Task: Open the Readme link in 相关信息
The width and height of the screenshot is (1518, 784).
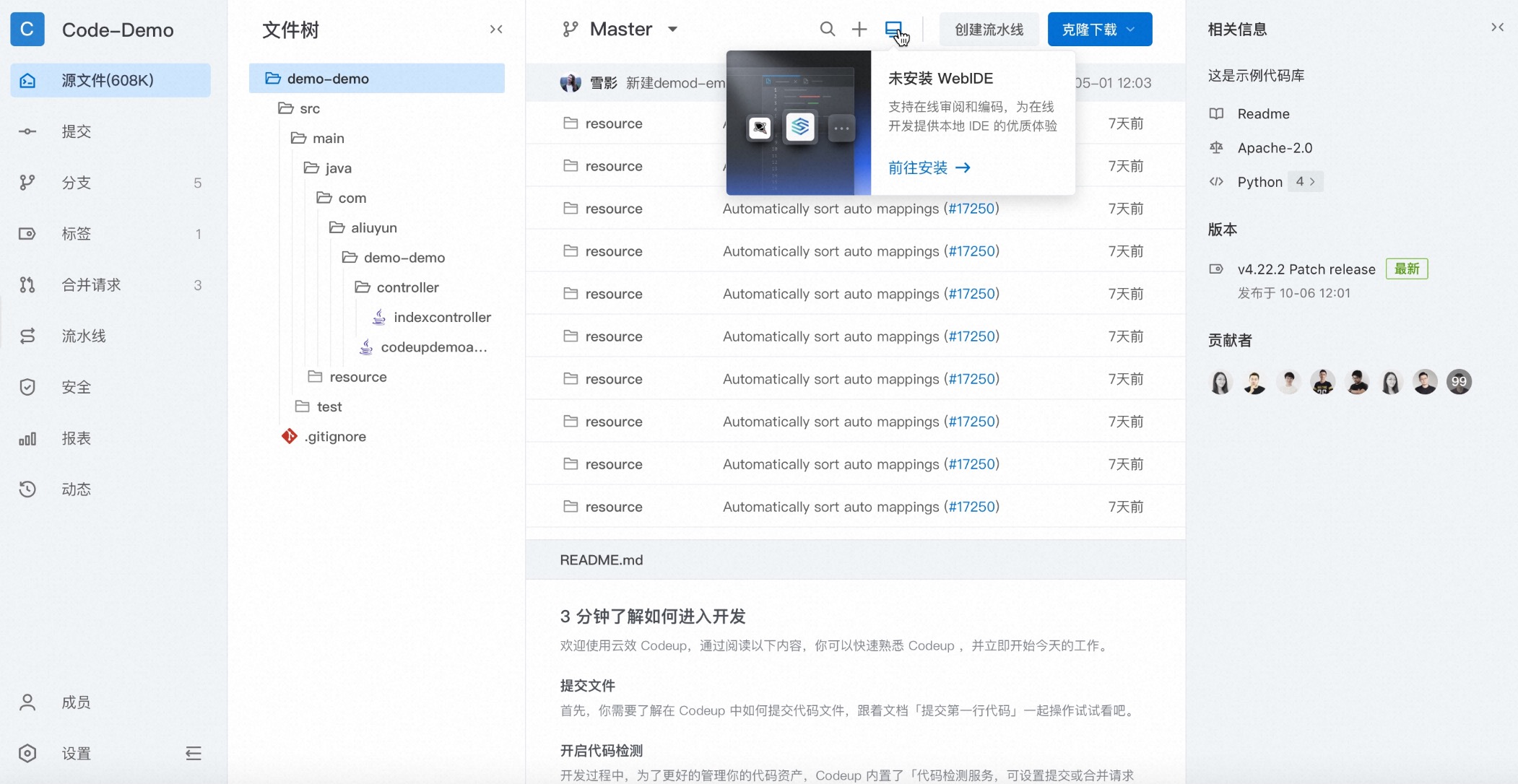Action: (x=1263, y=114)
